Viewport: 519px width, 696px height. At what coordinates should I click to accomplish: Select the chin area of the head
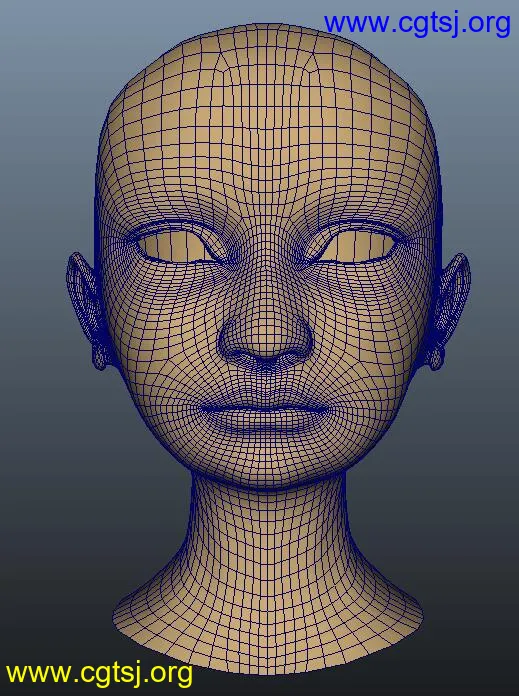(265, 462)
